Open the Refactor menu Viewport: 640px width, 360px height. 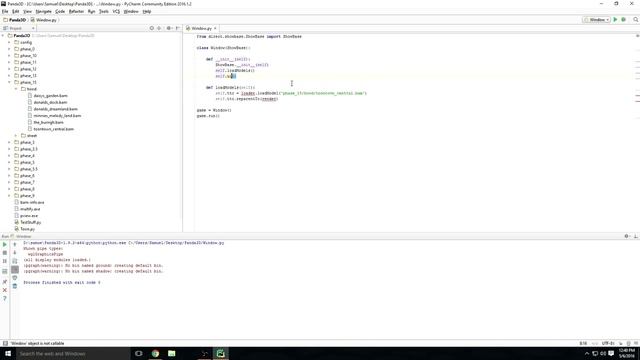click(x=76, y=11)
